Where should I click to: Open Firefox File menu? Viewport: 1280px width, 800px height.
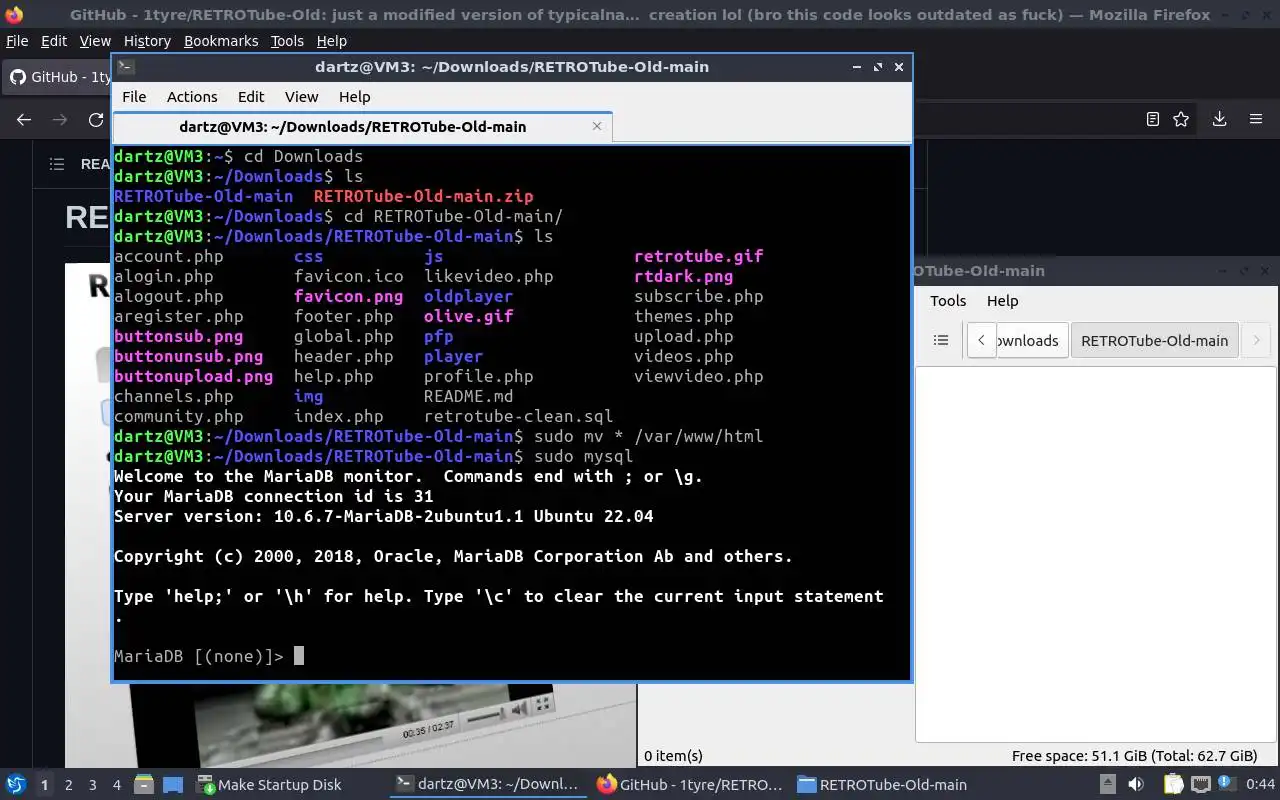point(17,41)
